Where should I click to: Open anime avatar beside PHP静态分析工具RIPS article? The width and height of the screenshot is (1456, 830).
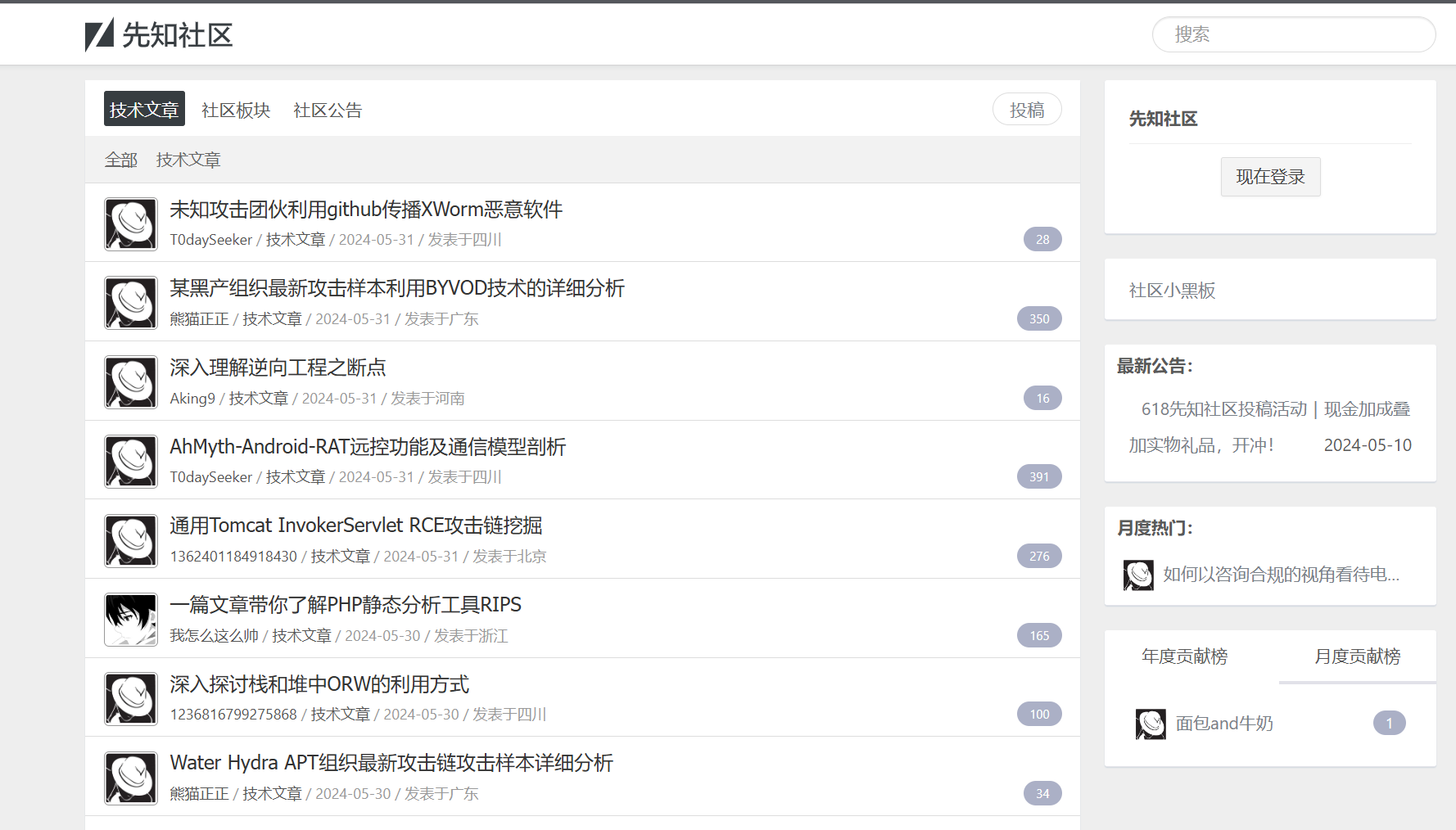coord(131,620)
